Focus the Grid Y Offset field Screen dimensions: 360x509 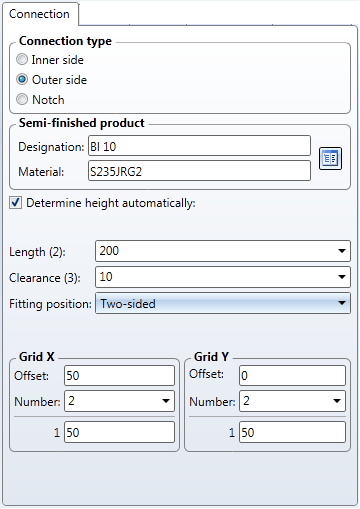pos(292,376)
